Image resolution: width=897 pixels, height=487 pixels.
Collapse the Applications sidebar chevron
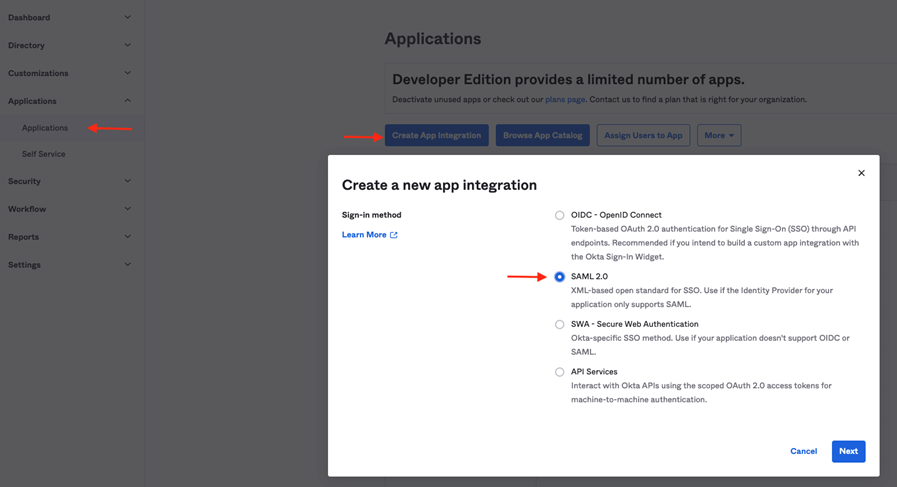(x=128, y=101)
